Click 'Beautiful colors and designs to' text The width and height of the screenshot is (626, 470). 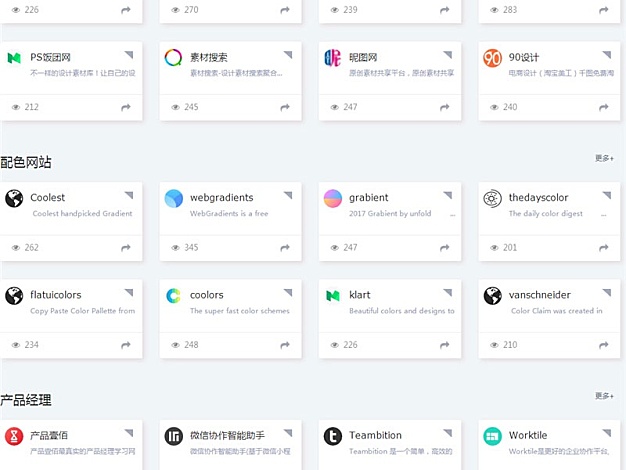click(x=402, y=311)
